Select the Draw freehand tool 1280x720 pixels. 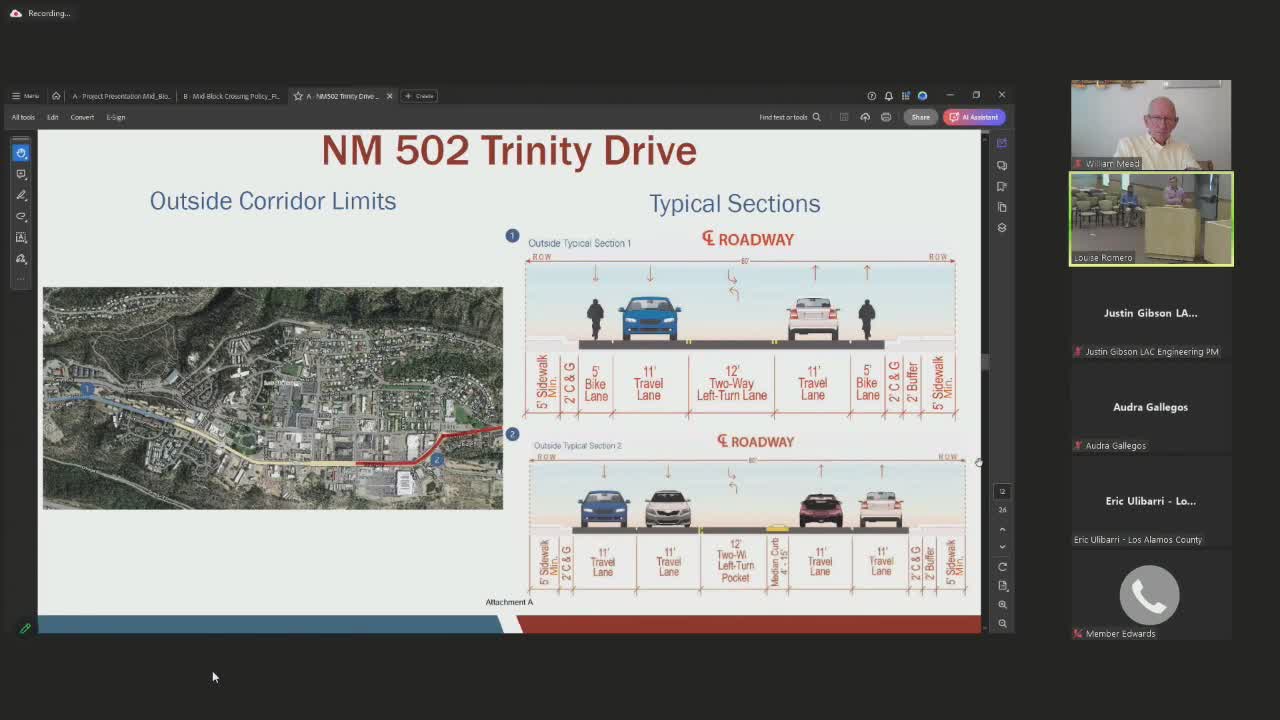click(x=21, y=216)
